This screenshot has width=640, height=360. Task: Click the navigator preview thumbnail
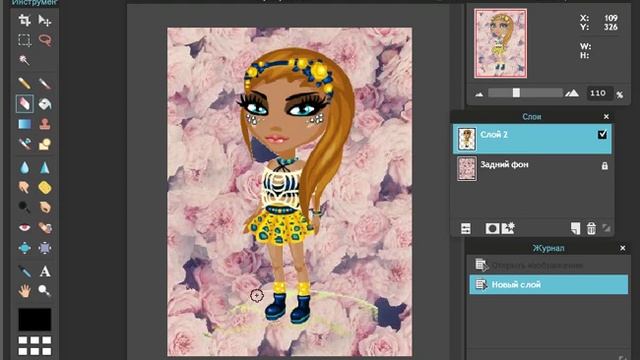click(x=500, y=43)
